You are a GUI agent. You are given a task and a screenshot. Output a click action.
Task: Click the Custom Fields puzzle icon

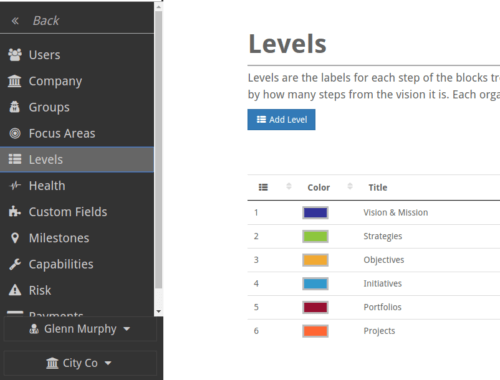pos(15,212)
